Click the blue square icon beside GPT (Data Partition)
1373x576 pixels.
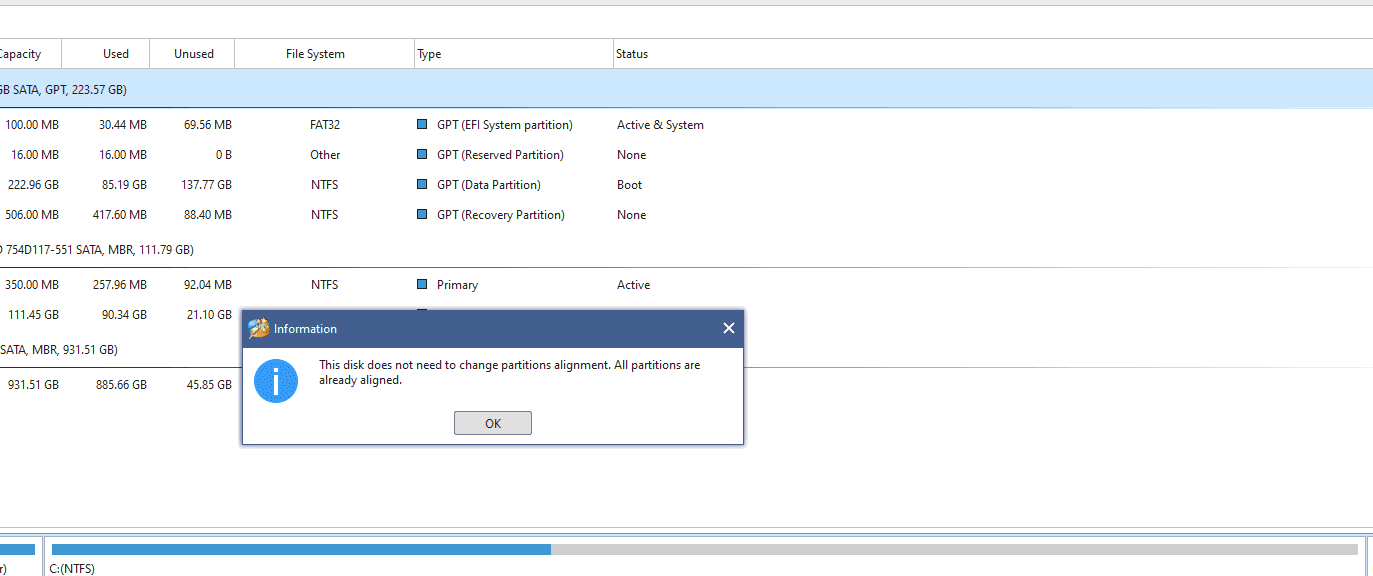point(422,185)
